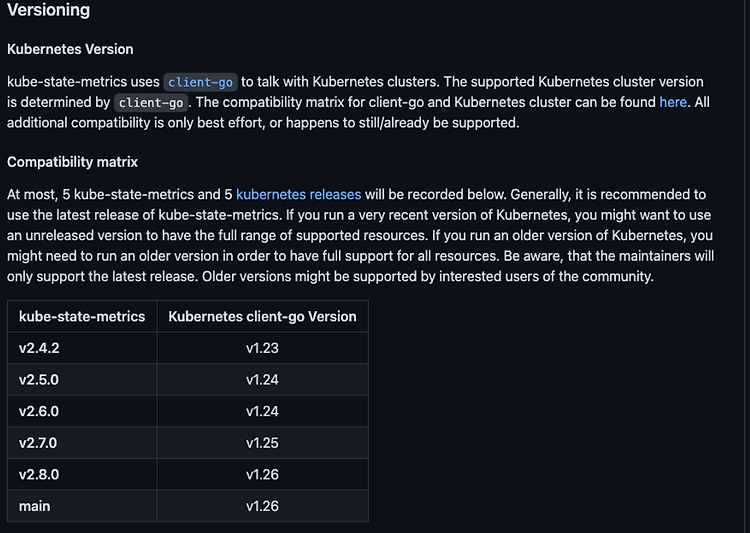Click v1.26 in the main row
The width and height of the screenshot is (750, 533).
click(262, 506)
